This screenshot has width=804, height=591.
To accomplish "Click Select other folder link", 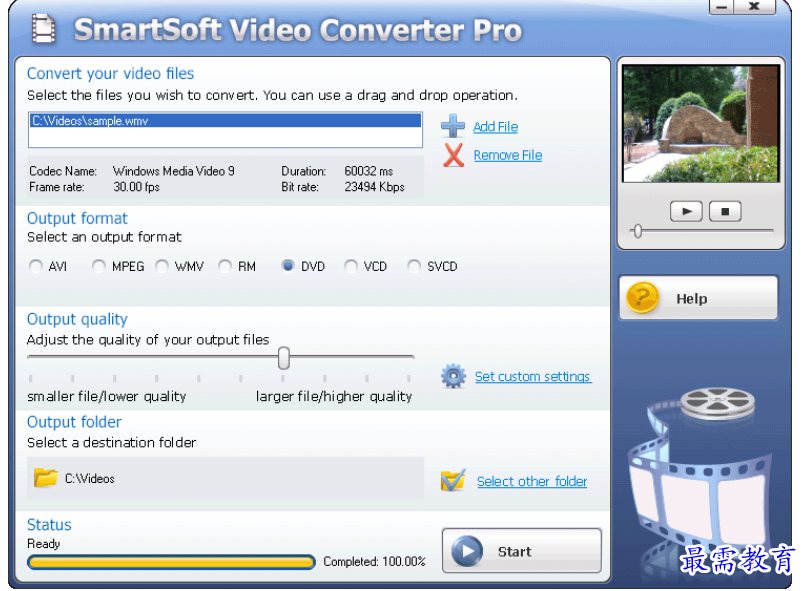I will 532,481.
